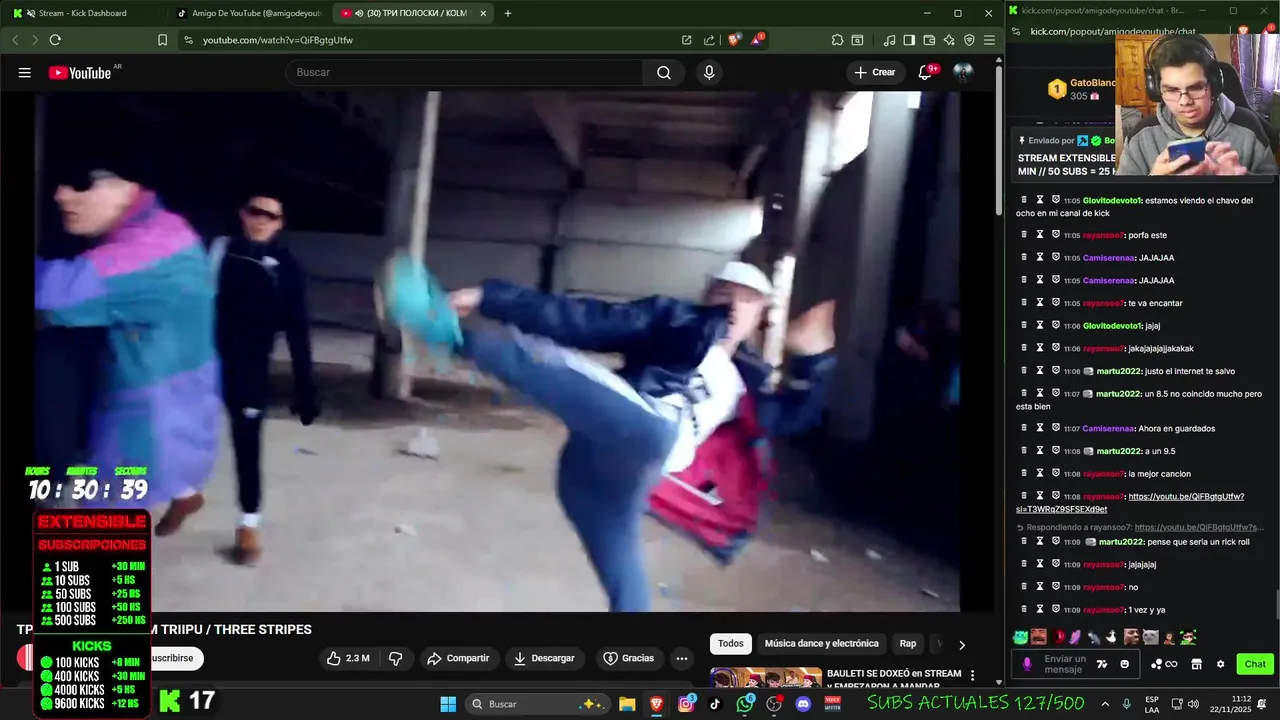Bookmark this page in the address bar
Screen dimensions: 1280x720
(x=162, y=40)
